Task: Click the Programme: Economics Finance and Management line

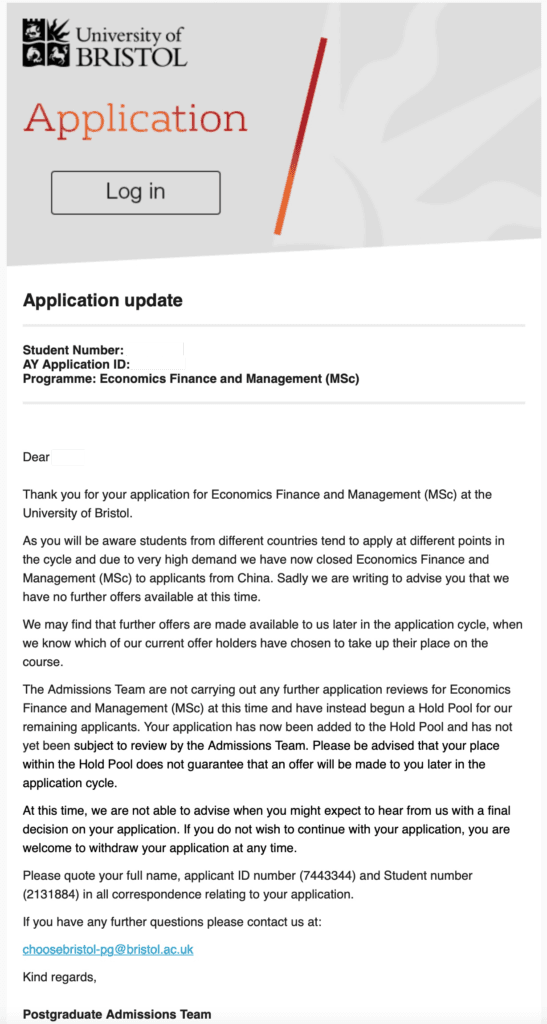Action: (x=191, y=378)
